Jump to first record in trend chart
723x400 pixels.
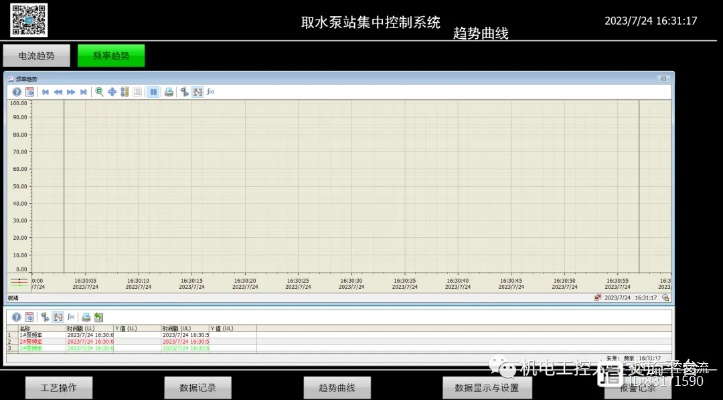click(x=45, y=91)
